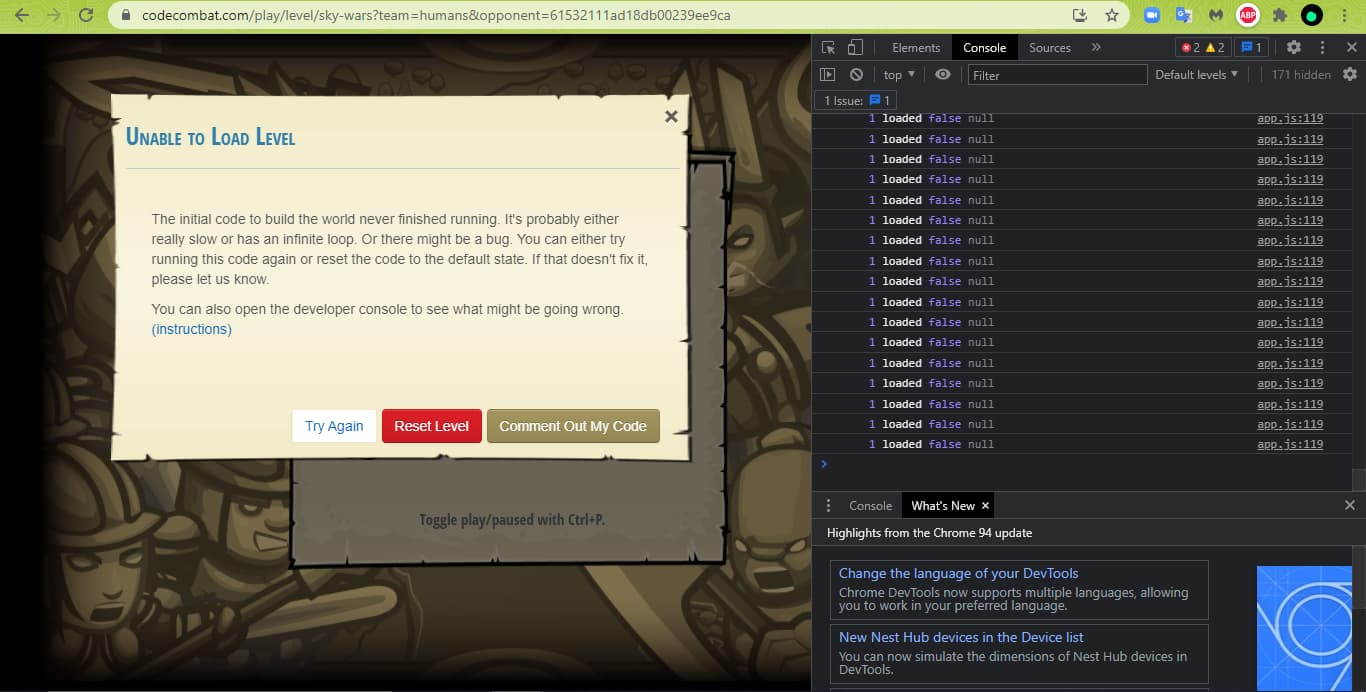Open the Chrome three-dot menu
The image size is (1366, 692).
(1345, 15)
